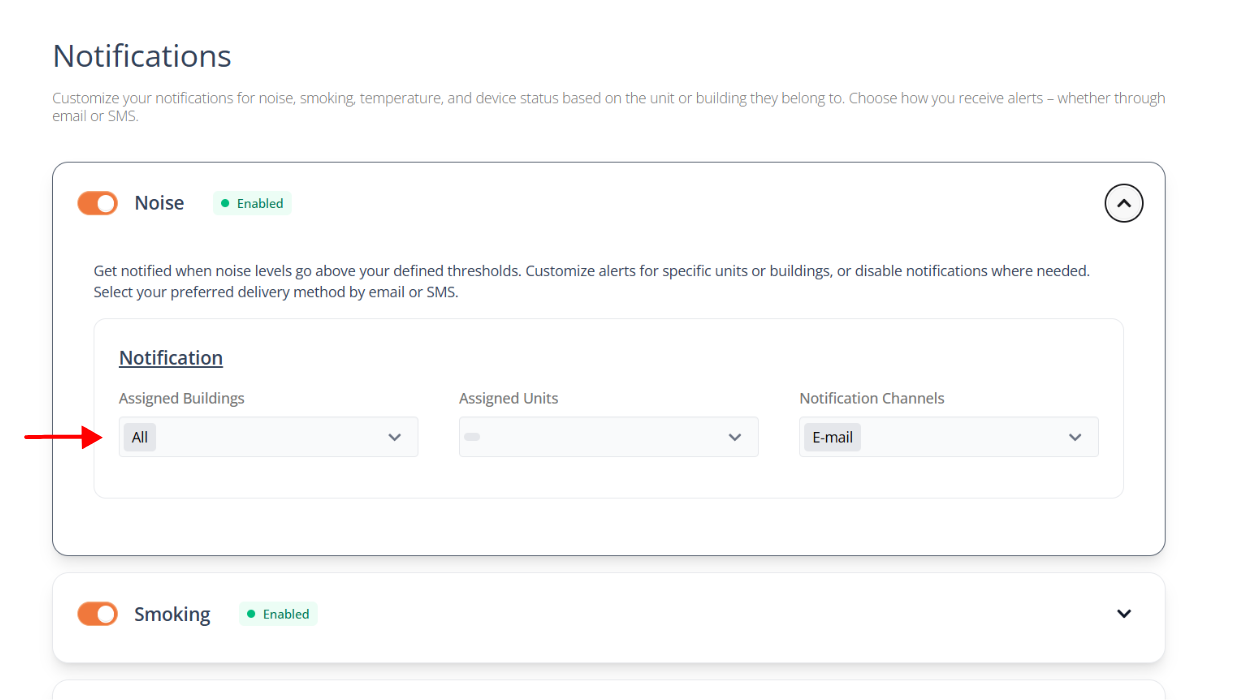The width and height of the screenshot is (1260, 700).
Task: Click the Noise "Enabled" status badge
Action: click(x=252, y=203)
